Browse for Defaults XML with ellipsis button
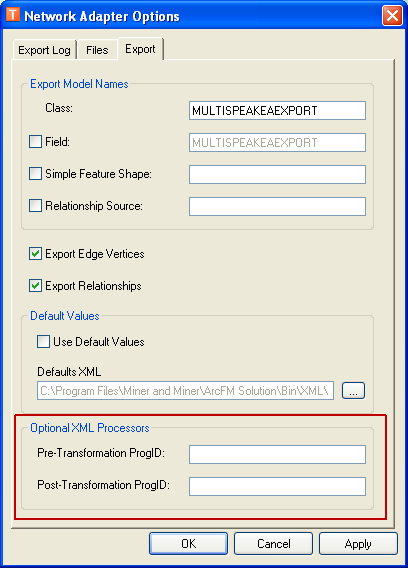Image resolution: width=408 pixels, height=568 pixels. [x=353, y=390]
